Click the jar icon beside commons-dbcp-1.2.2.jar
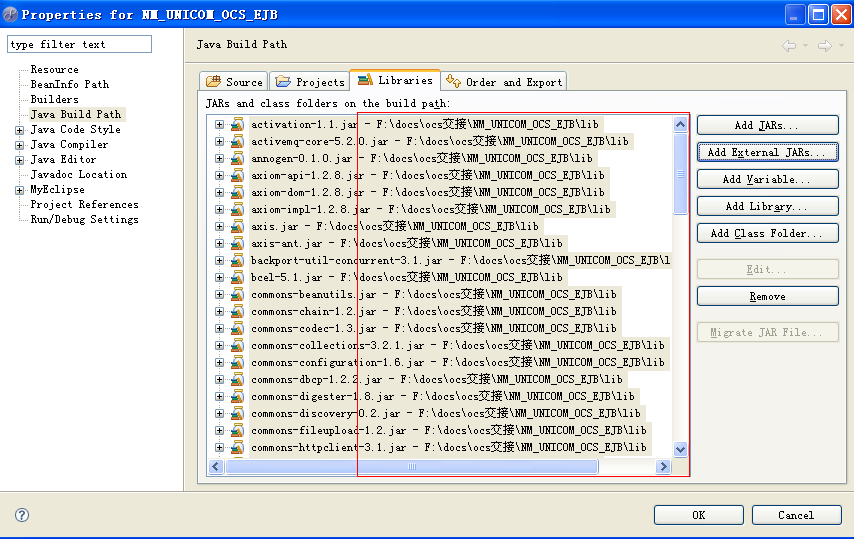This screenshot has width=854, height=539. coord(237,379)
